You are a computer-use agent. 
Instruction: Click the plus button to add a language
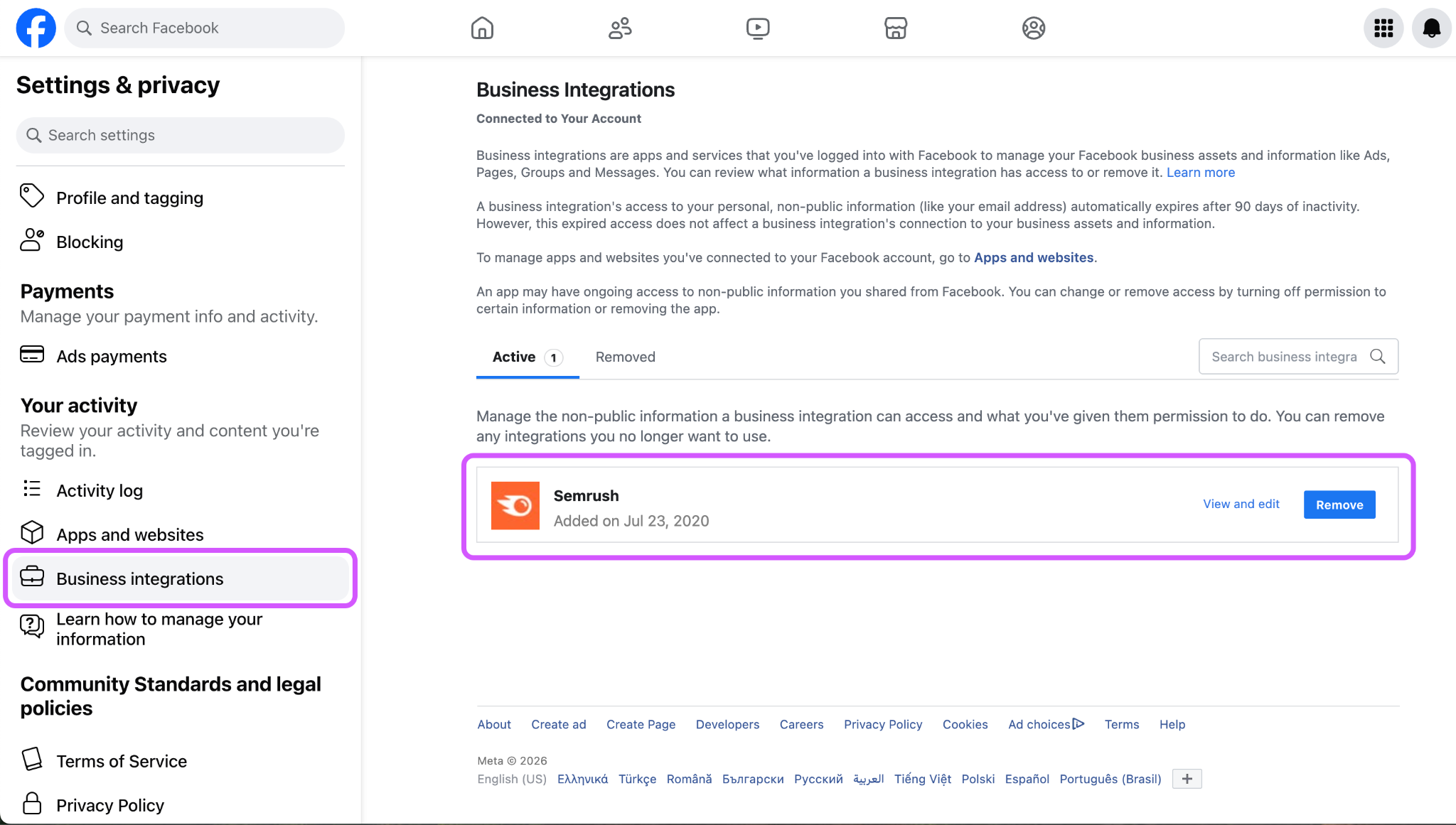[1186, 779]
